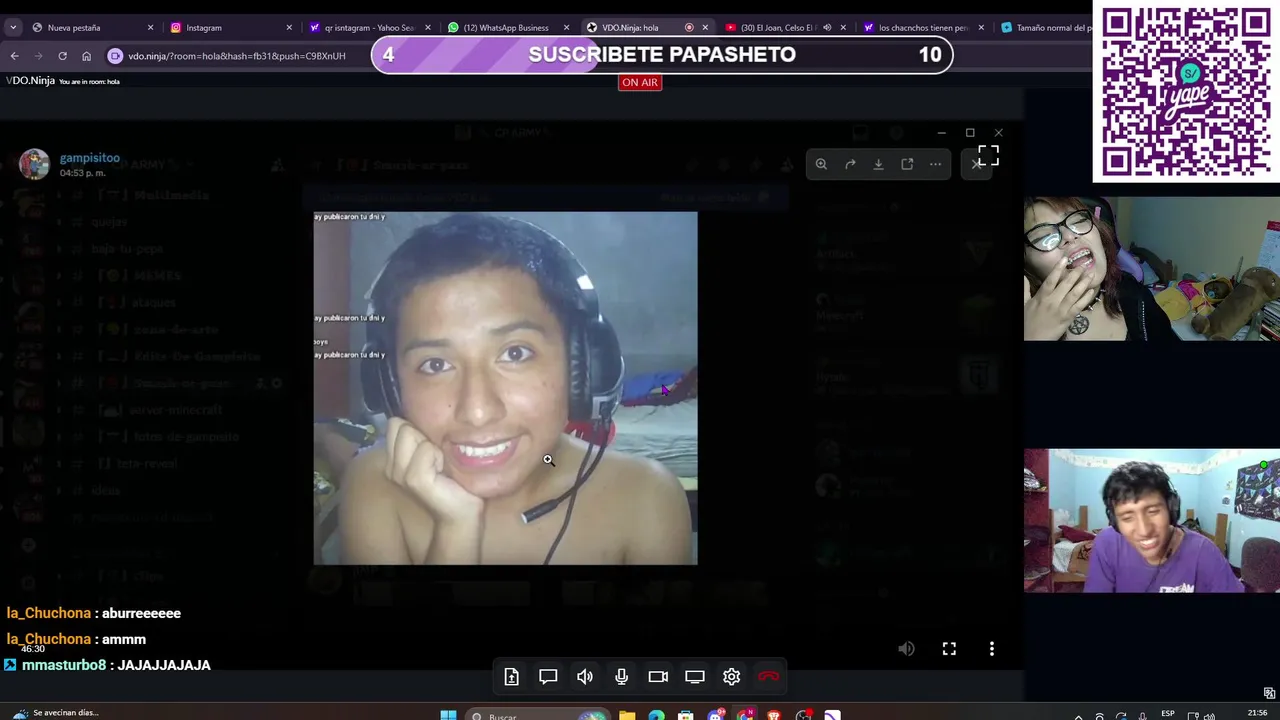Image resolution: width=1280 pixels, height=720 pixels.
Task: Hang up with the red phone icon
Action: click(768, 677)
